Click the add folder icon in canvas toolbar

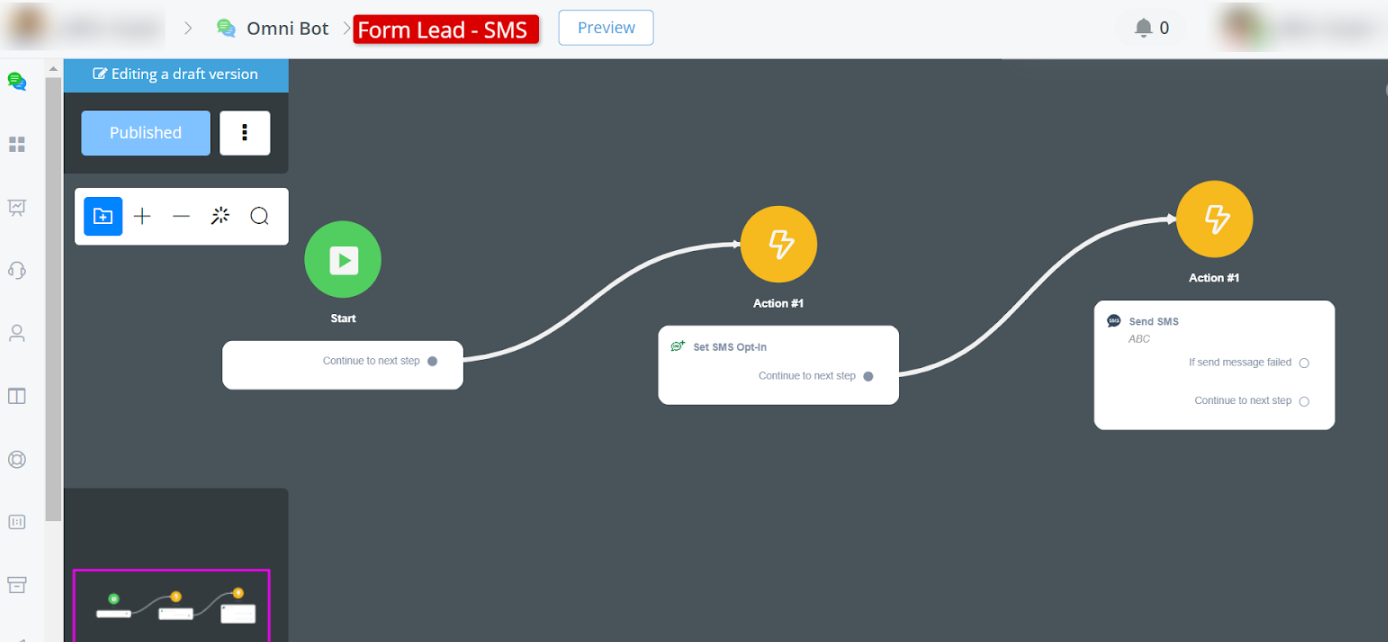coord(103,216)
